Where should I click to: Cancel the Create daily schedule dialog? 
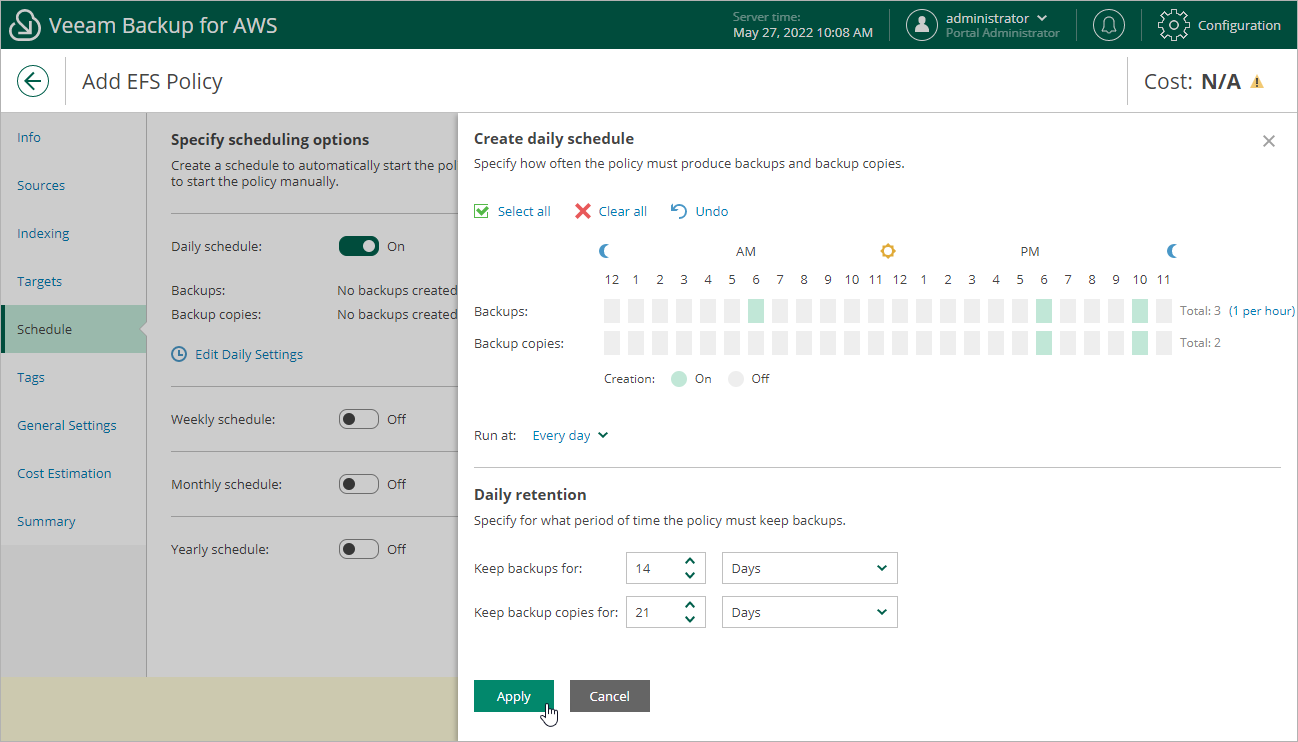point(609,696)
